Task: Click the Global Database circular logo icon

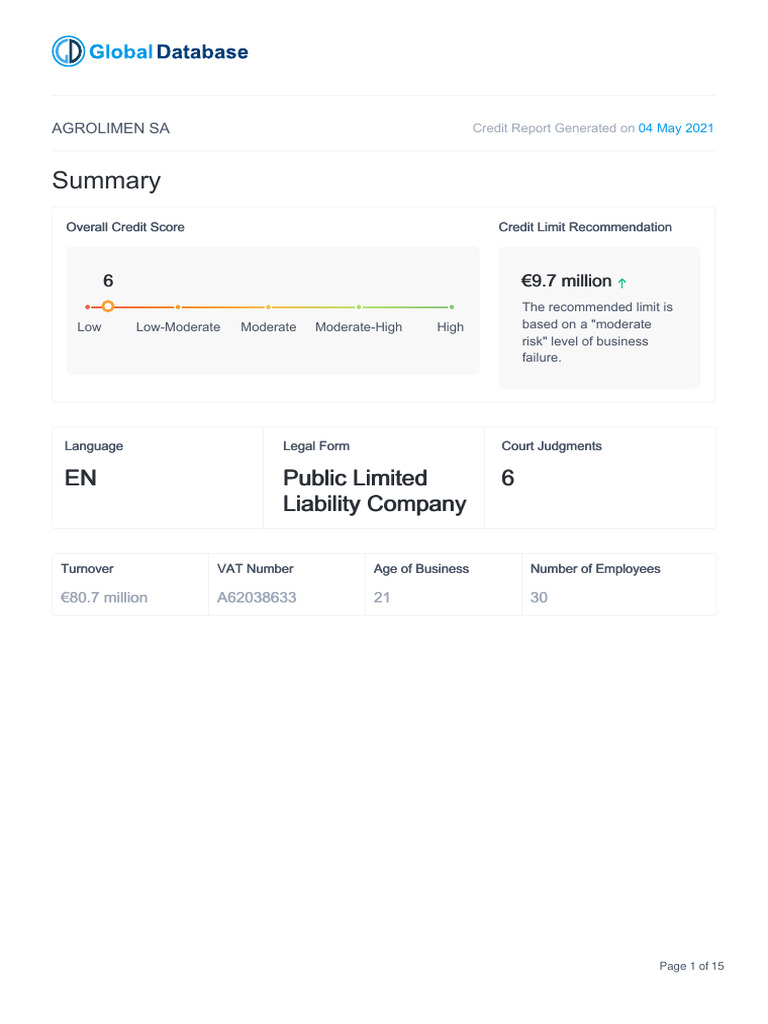Action: coord(69,52)
